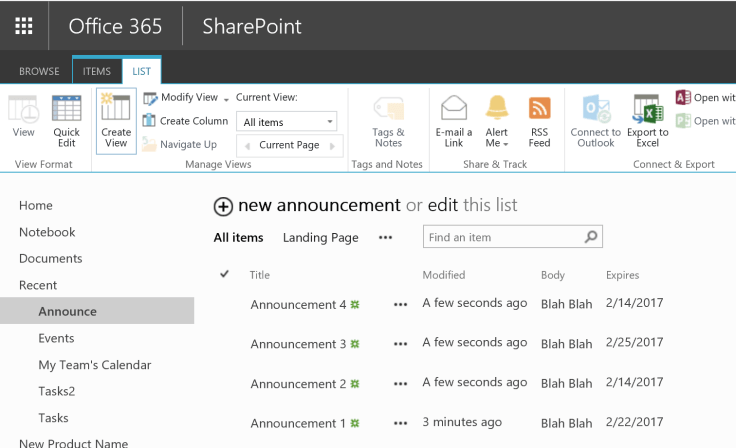Open the RSS Feed
This screenshot has width=736, height=448.
pos(539,121)
